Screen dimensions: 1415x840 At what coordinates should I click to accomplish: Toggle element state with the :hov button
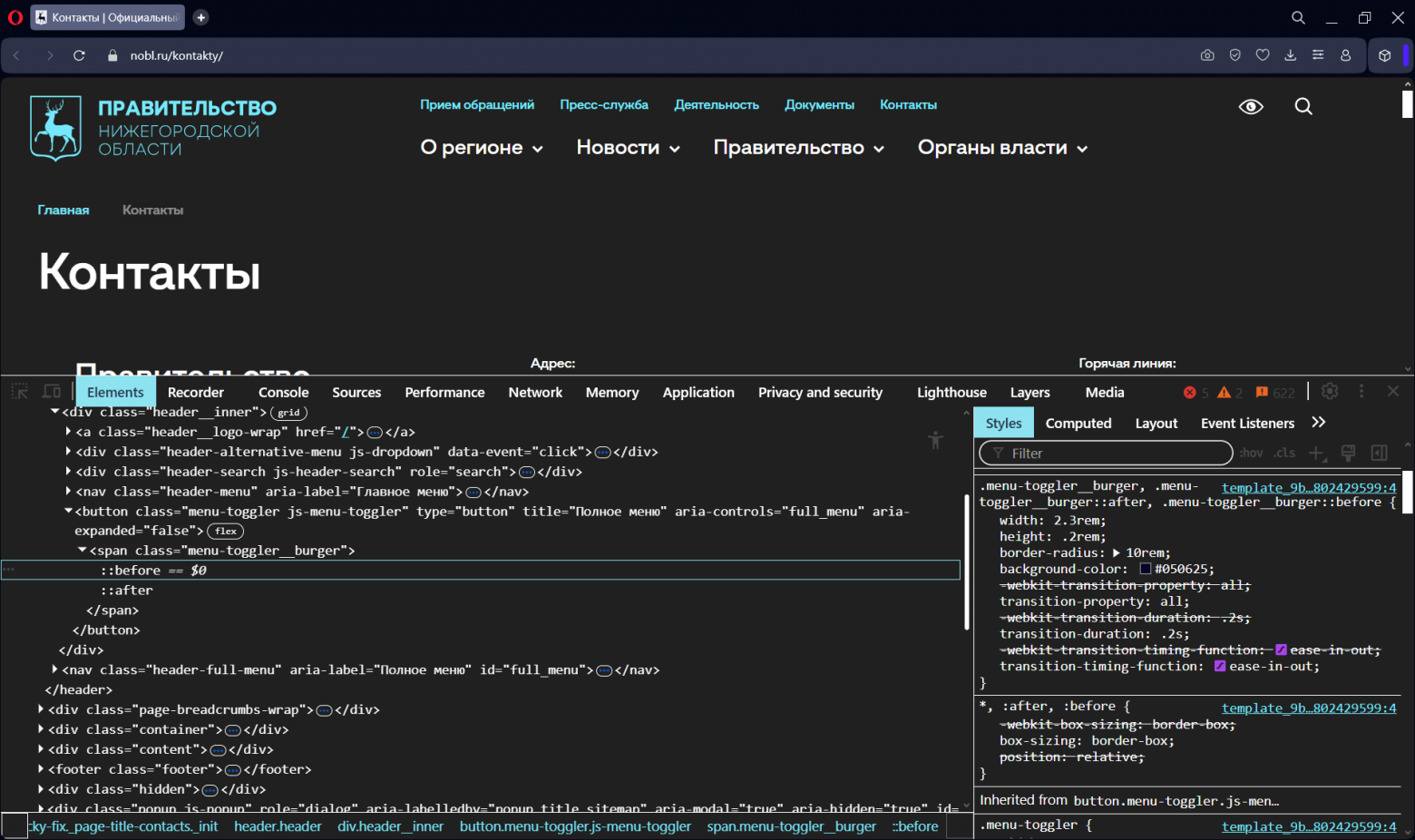point(1250,453)
